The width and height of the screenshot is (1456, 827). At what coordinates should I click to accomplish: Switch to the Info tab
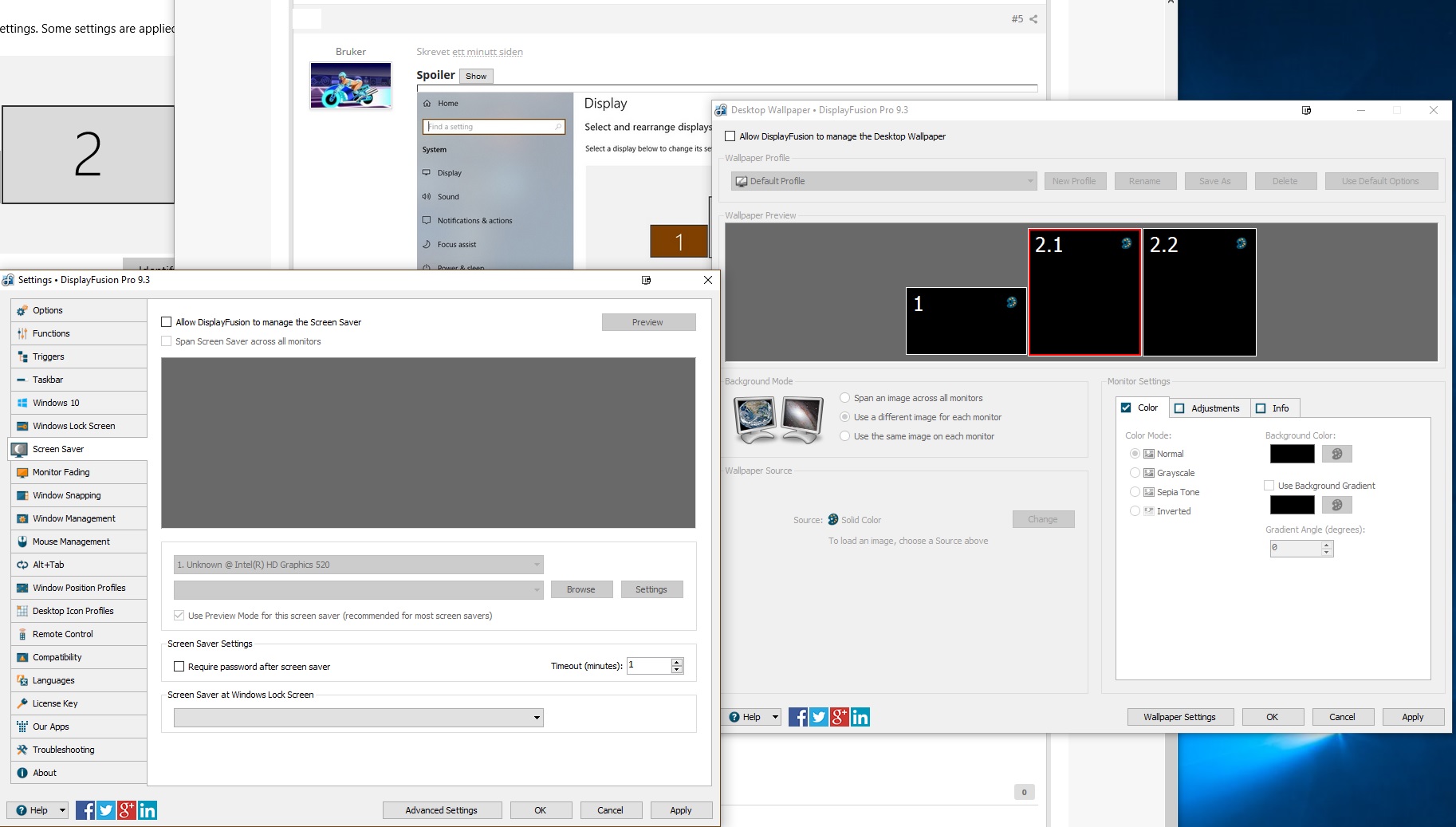coord(1274,408)
